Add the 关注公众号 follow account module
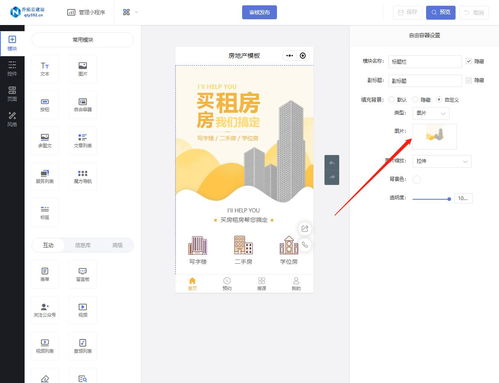The image size is (499, 383). (45, 310)
